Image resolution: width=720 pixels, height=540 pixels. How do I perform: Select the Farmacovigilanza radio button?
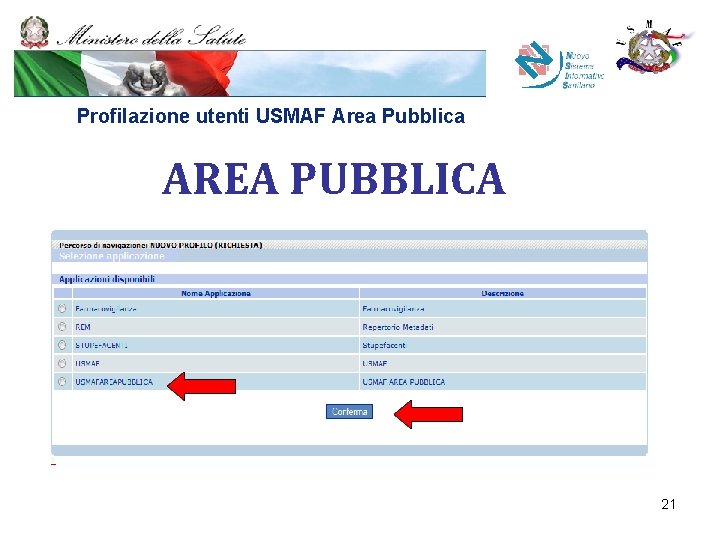(62, 309)
